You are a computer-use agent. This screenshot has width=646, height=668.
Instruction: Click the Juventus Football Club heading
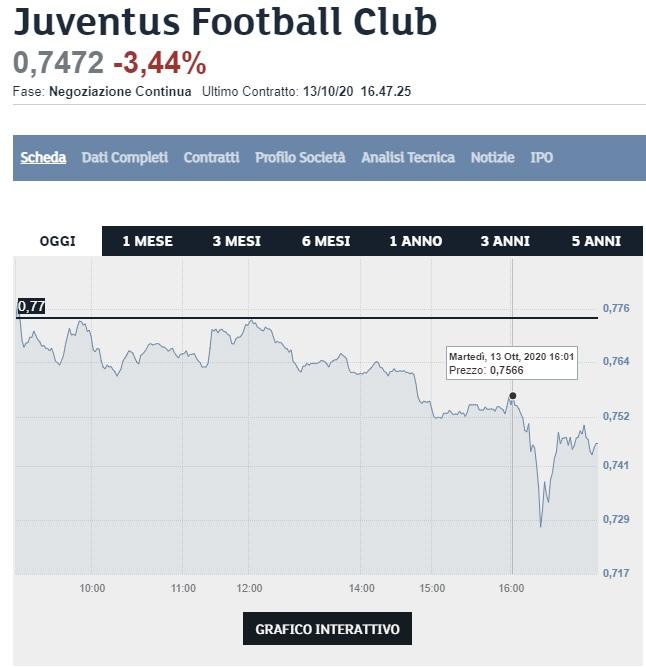pos(225,22)
